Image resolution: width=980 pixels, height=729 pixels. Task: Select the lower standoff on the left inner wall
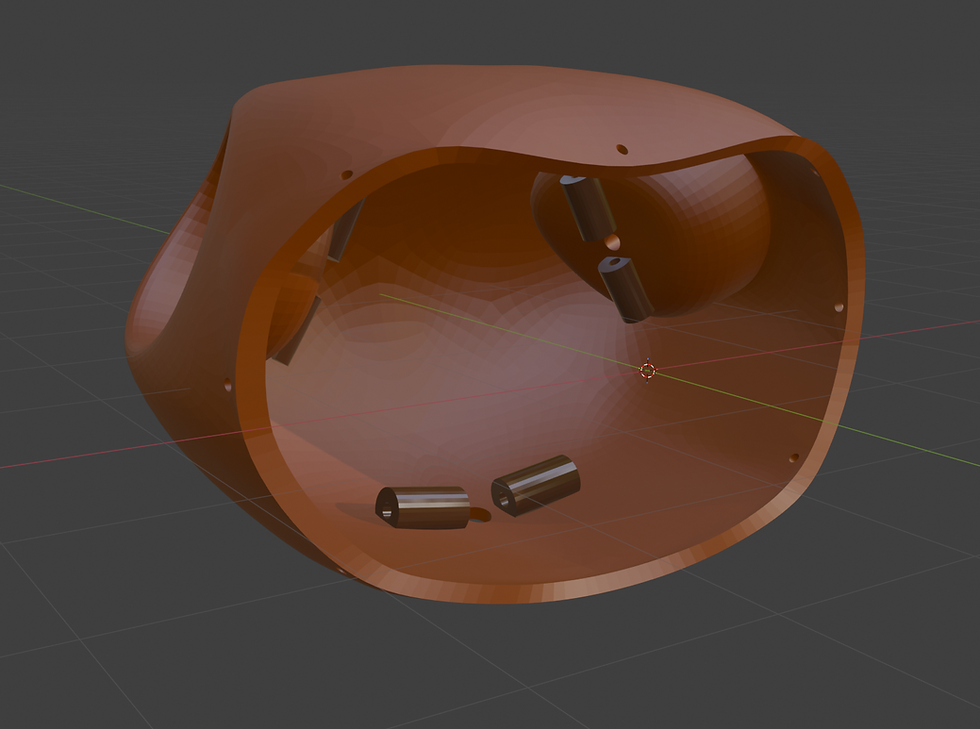pyautogui.click(x=296, y=331)
